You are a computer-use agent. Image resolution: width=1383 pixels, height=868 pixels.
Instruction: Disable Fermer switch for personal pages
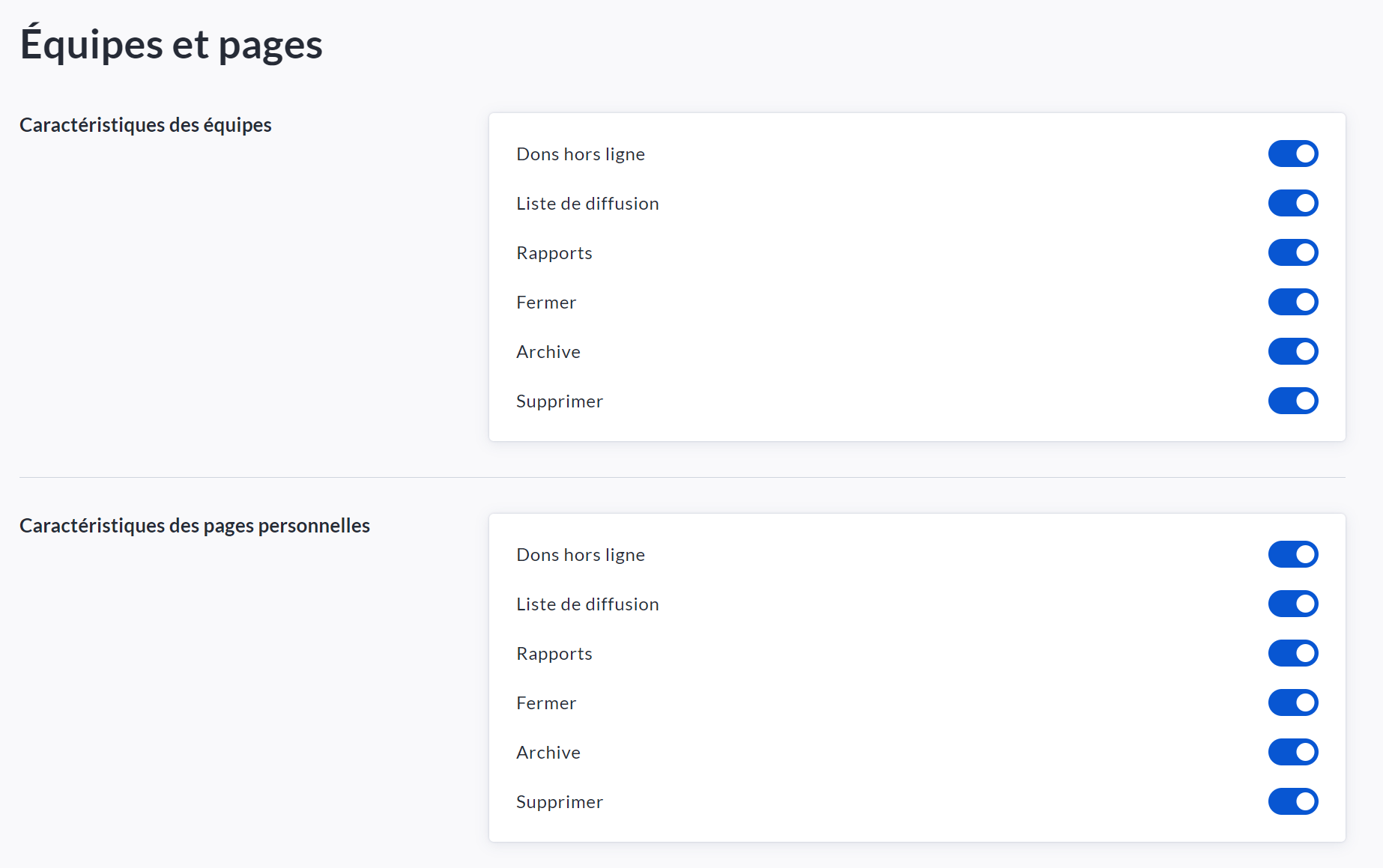click(x=1292, y=702)
